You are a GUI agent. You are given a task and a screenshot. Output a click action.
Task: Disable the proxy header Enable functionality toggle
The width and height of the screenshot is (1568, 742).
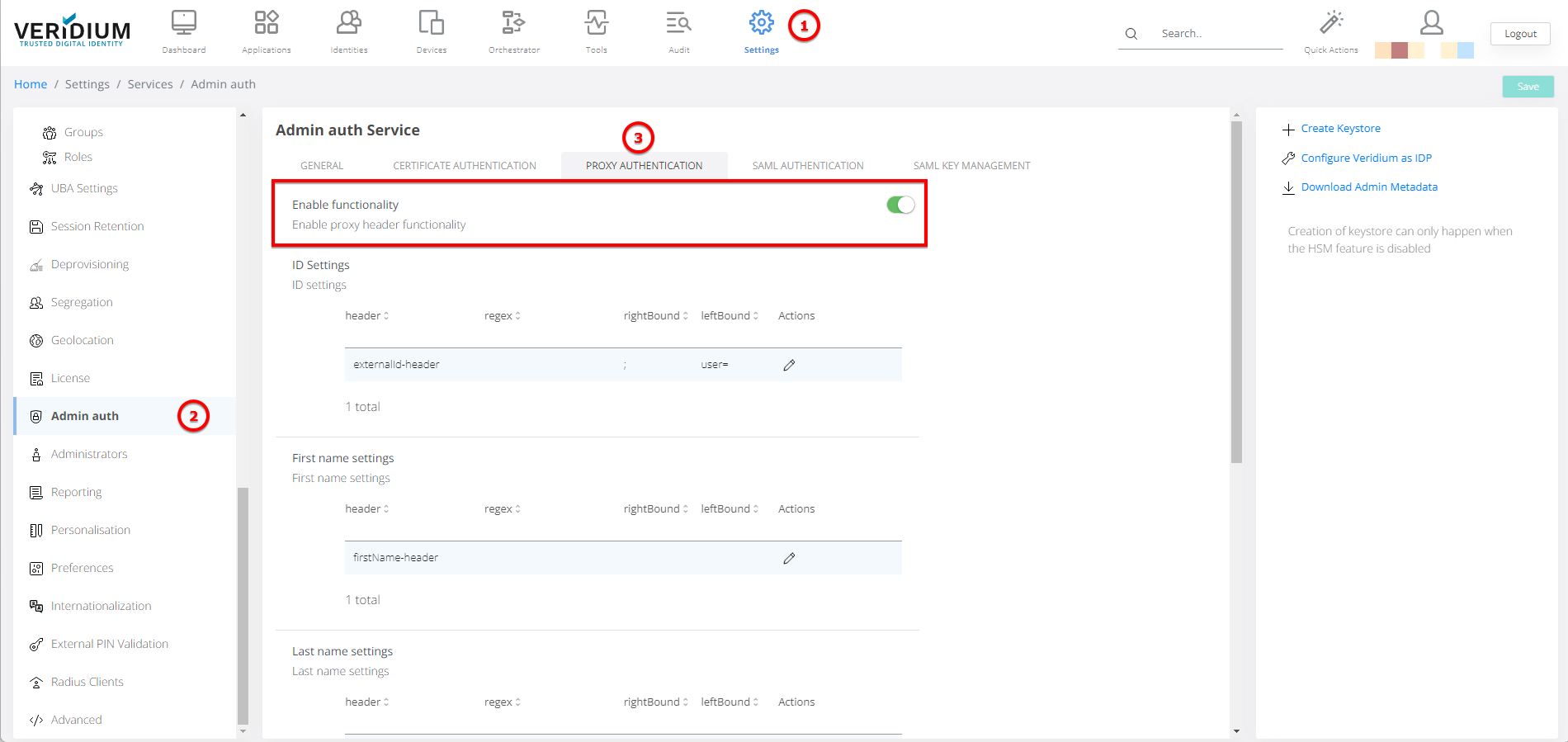[900, 205]
